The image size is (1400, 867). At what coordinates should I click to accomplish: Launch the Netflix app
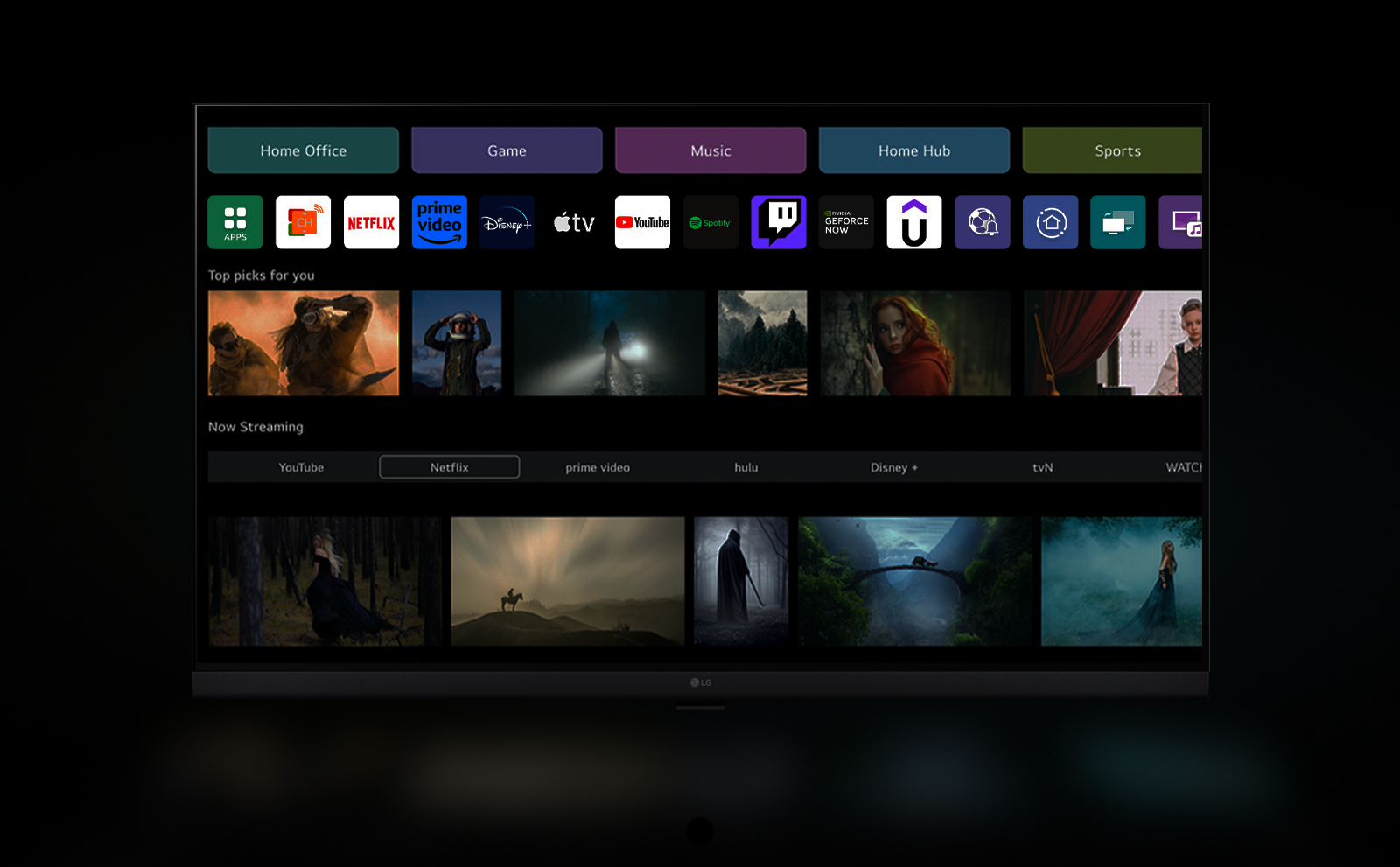371,222
